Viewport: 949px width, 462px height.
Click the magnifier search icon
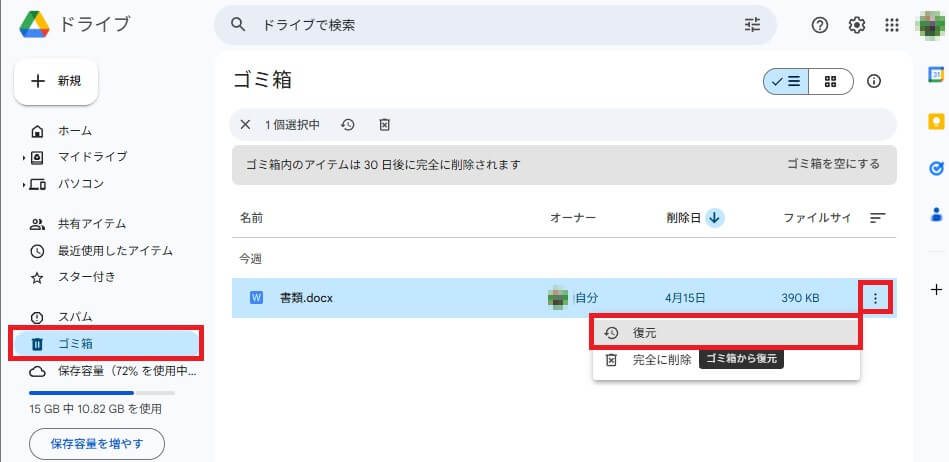(238, 25)
